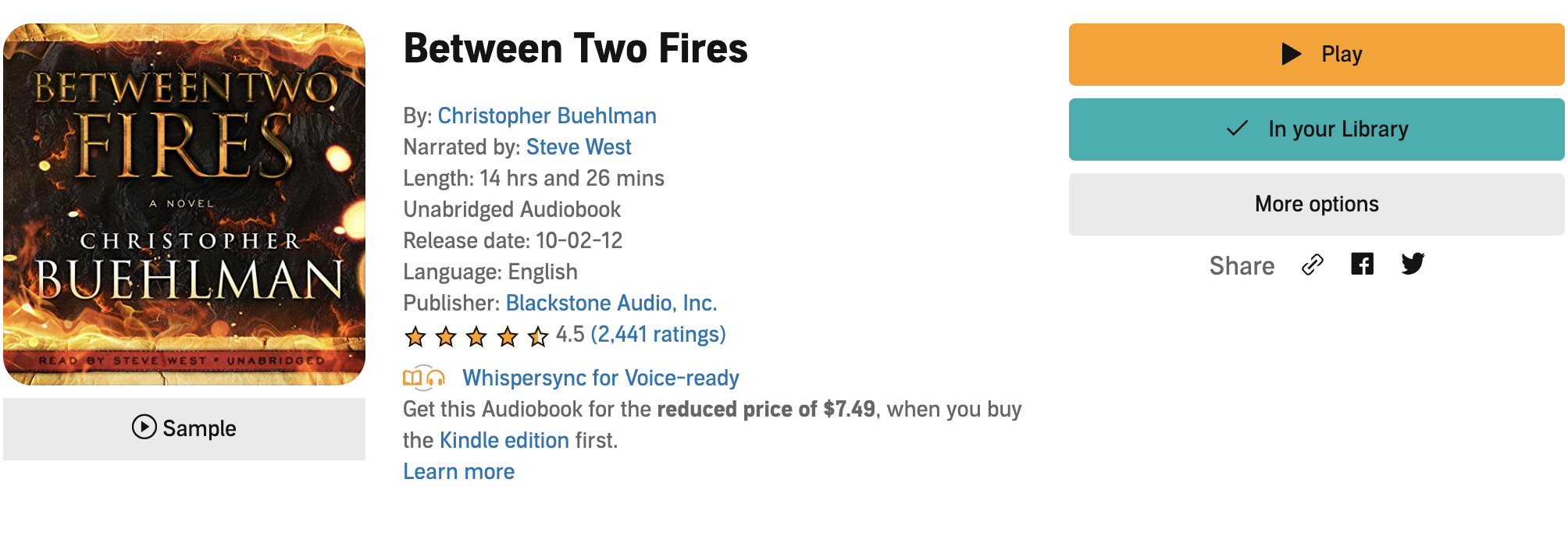Image resolution: width=1568 pixels, height=543 pixels.
Task: Click the Whispersync for Voice-ready link
Action: (600, 378)
